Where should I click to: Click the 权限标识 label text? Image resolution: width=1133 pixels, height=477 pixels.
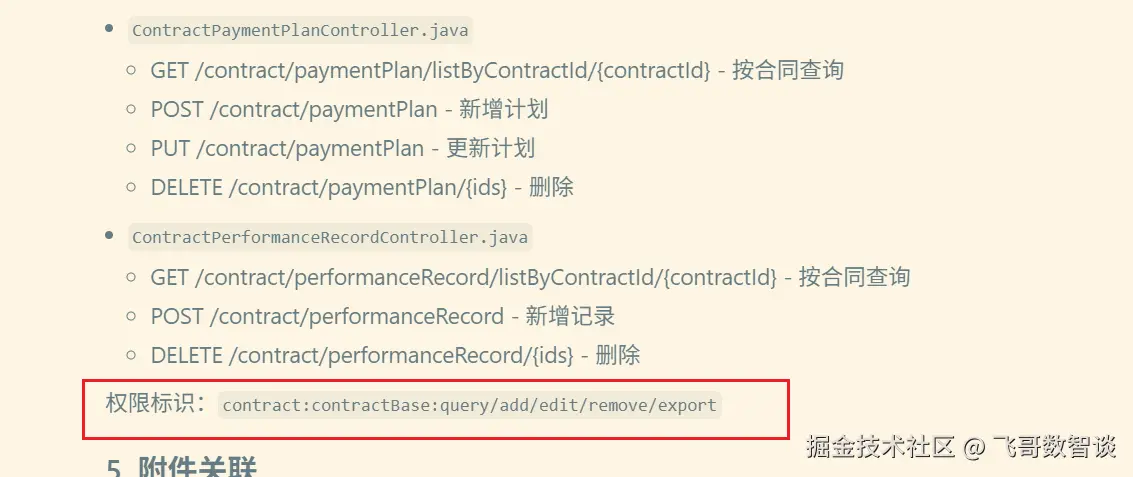pos(155,404)
